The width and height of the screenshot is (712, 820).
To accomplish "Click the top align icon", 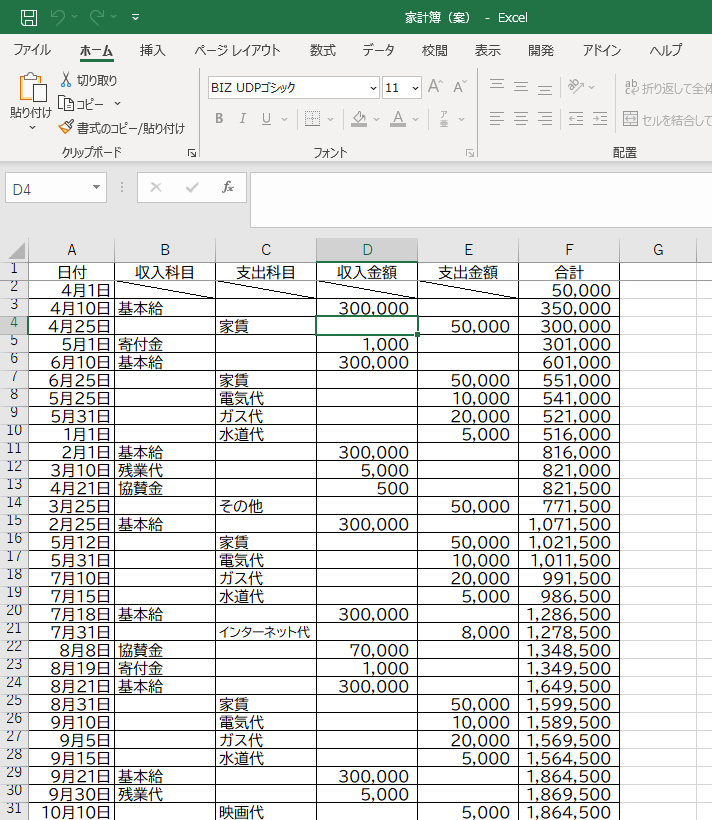I will tap(497, 85).
